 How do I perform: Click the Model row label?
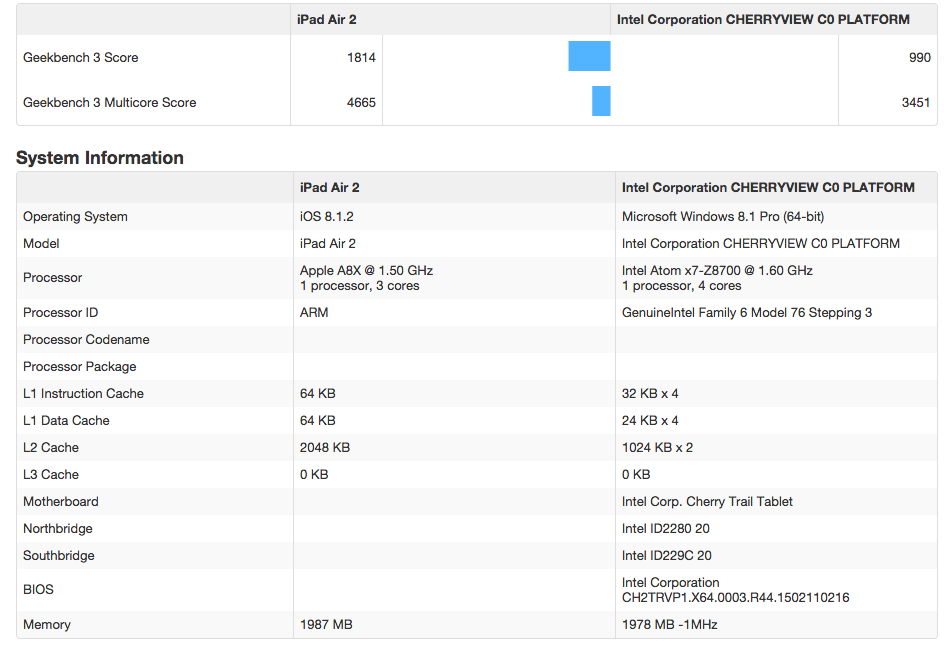click(x=41, y=243)
